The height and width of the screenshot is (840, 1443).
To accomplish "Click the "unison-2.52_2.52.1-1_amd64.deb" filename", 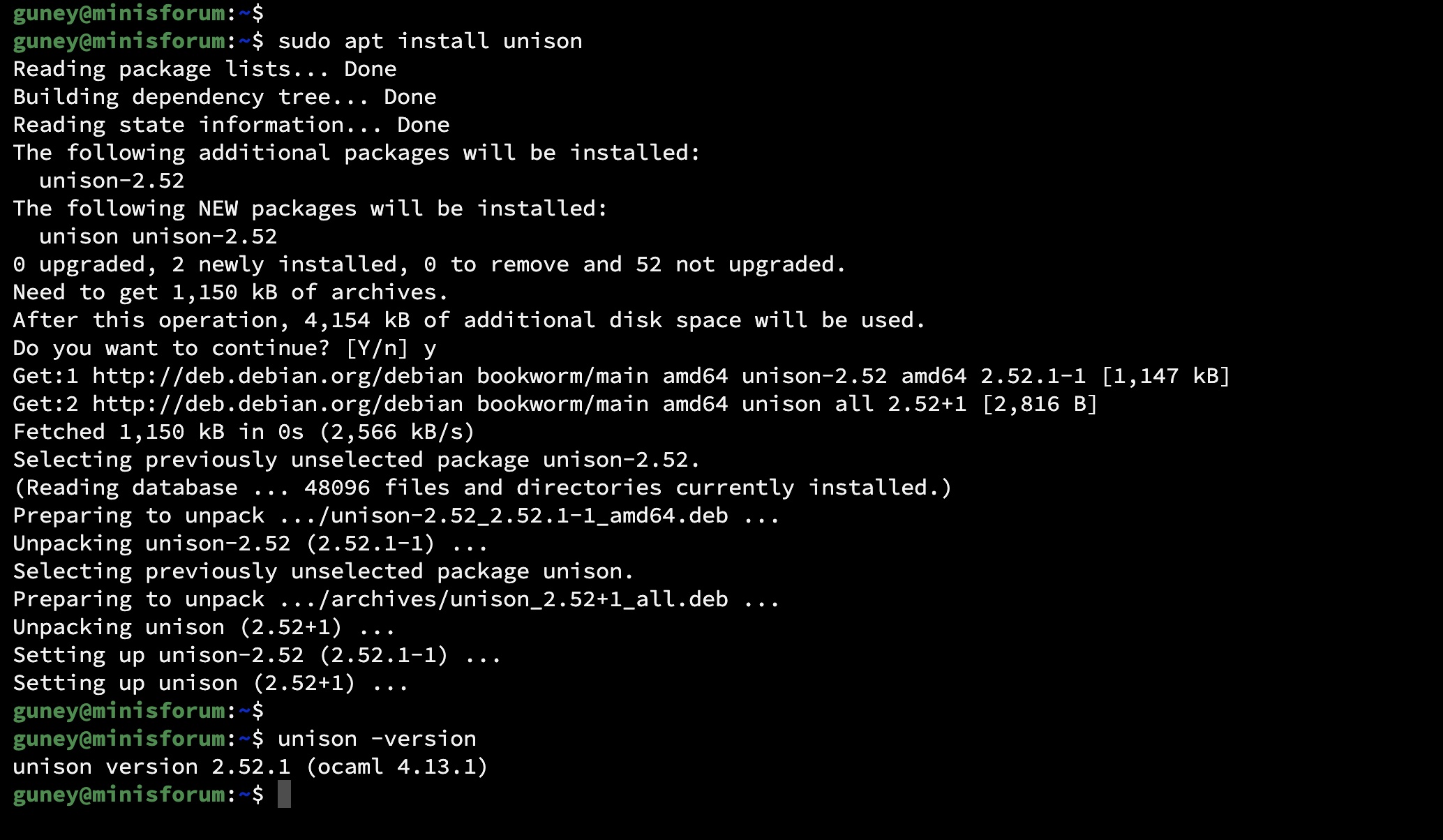I will click(529, 516).
